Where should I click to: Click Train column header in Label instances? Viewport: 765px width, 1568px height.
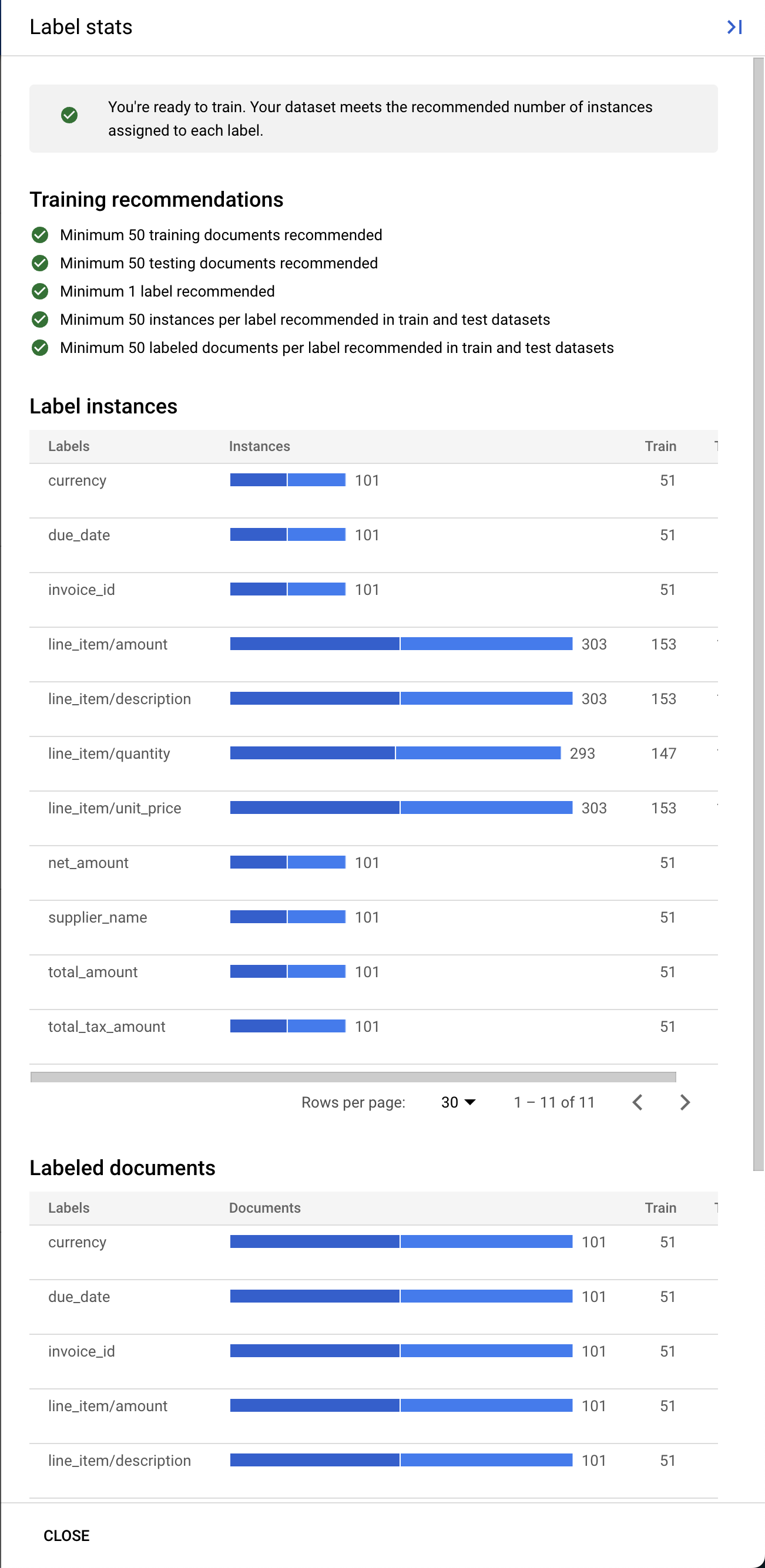point(660,446)
